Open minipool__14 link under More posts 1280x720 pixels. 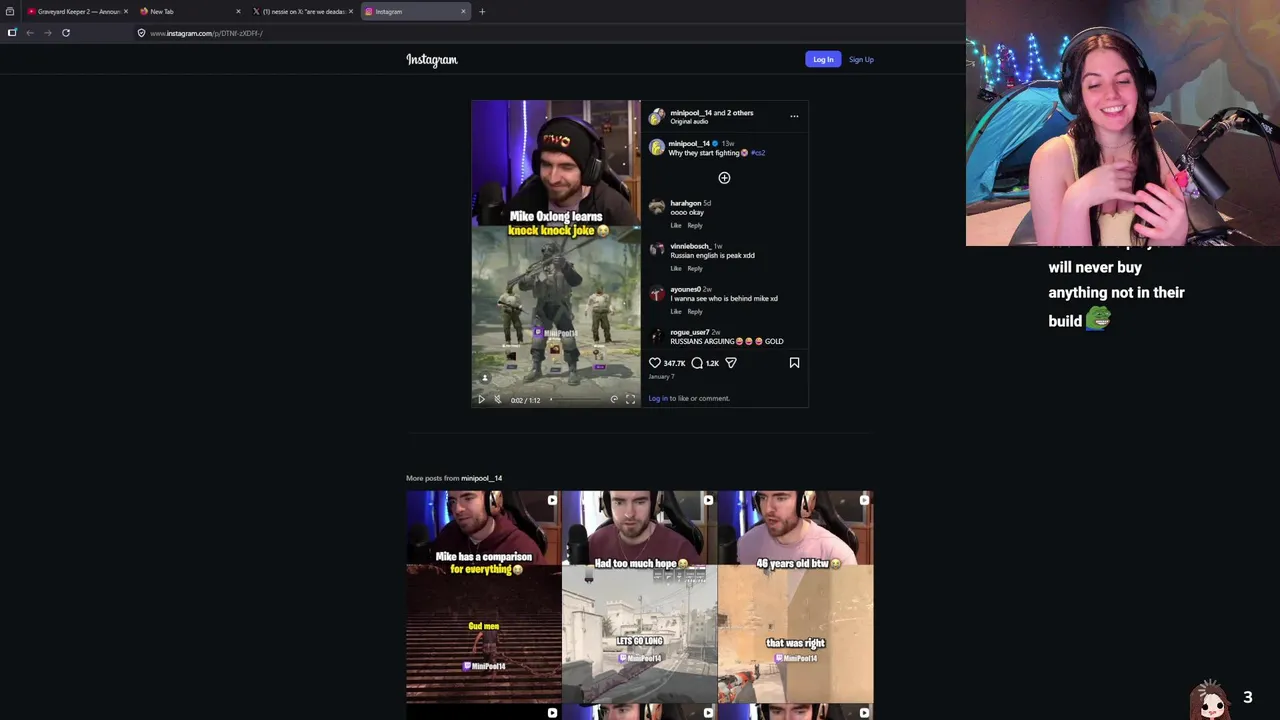coord(481,478)
